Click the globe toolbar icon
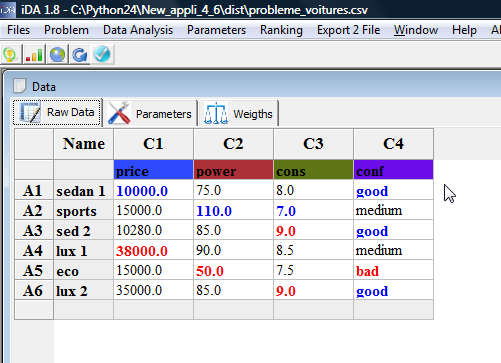 tap(57, 54)
